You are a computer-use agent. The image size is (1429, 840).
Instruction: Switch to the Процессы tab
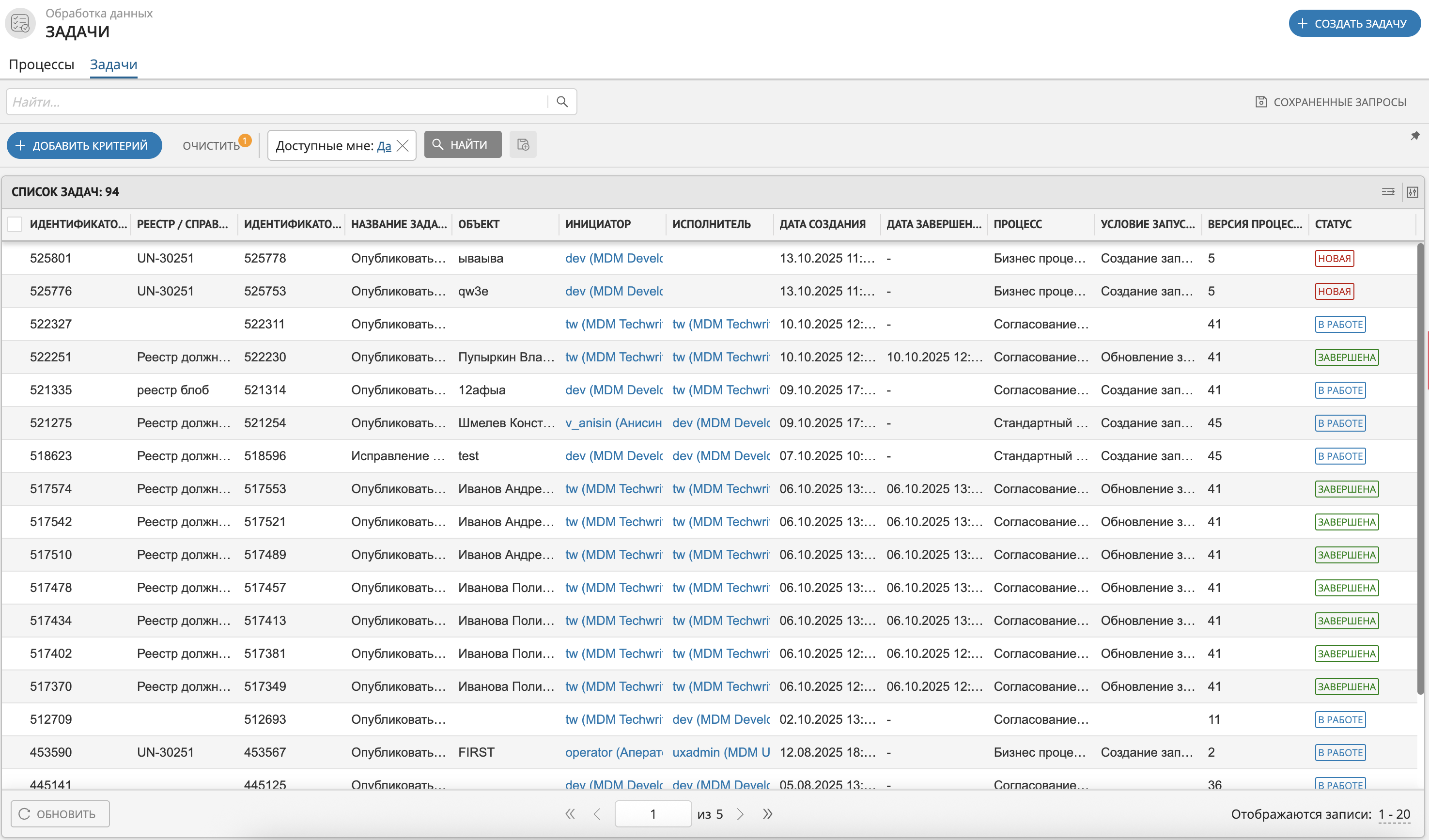click(x=41, y=64)
